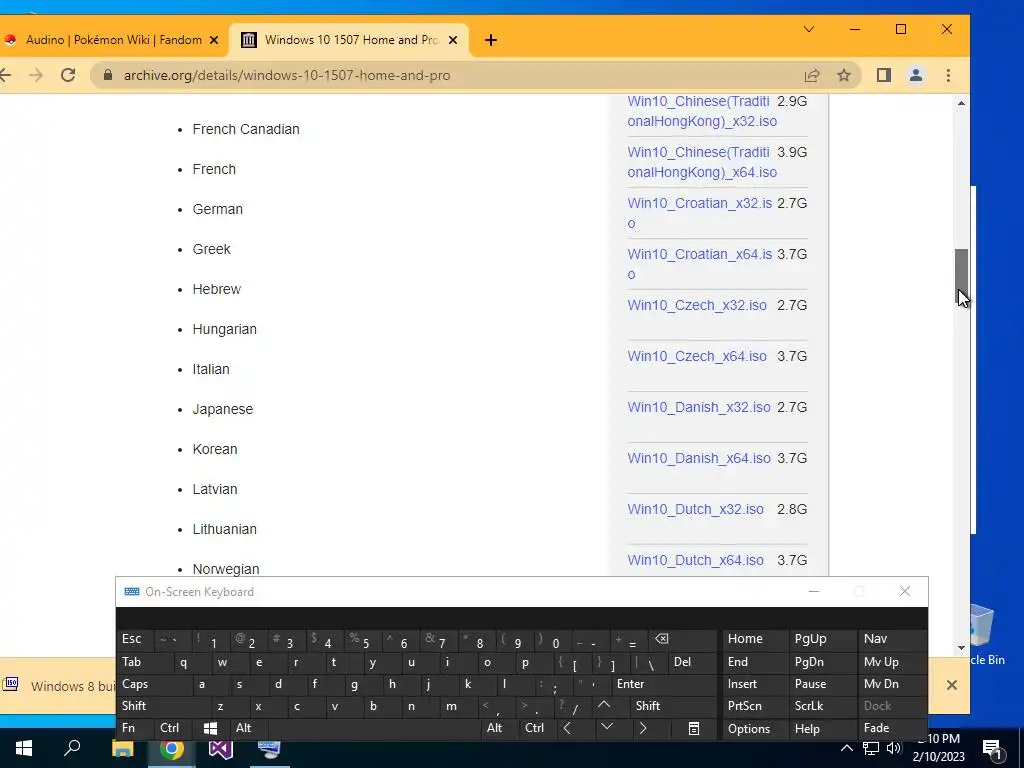1024x768 pixels.
Task: Click the scrollbar down arrow
Action: 961,648
